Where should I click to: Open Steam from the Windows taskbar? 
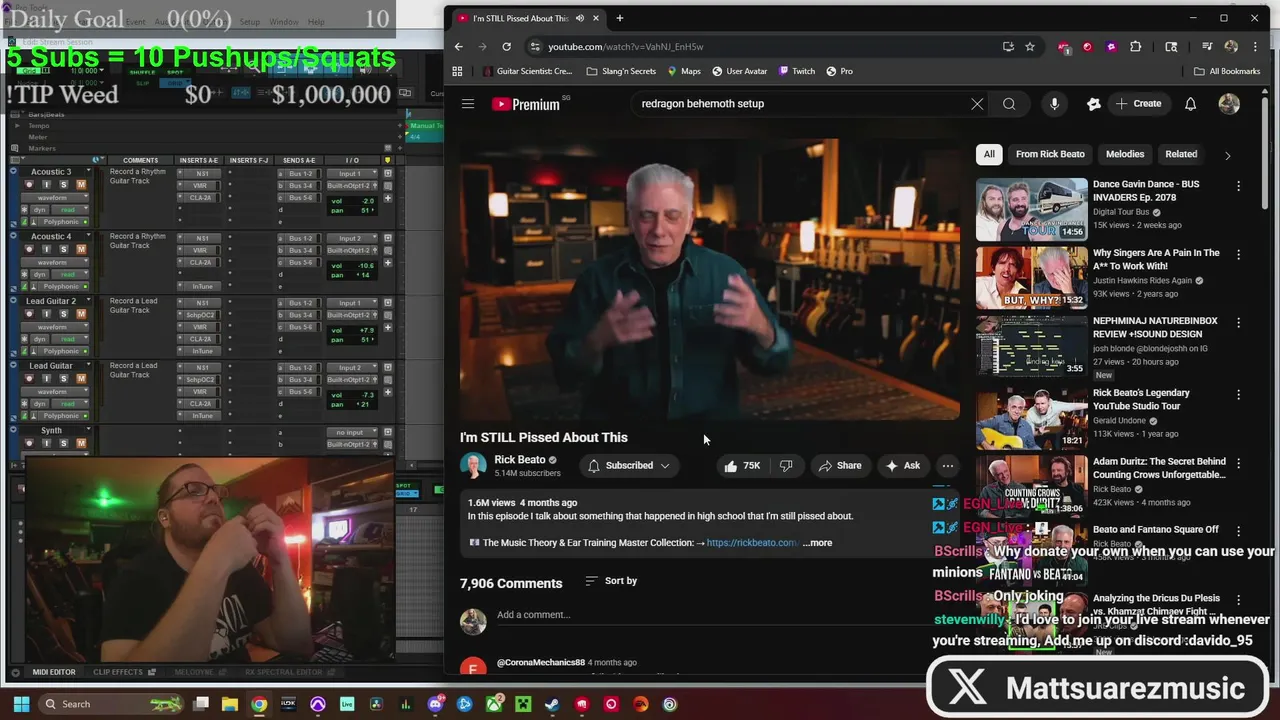[x=552, y=704]
